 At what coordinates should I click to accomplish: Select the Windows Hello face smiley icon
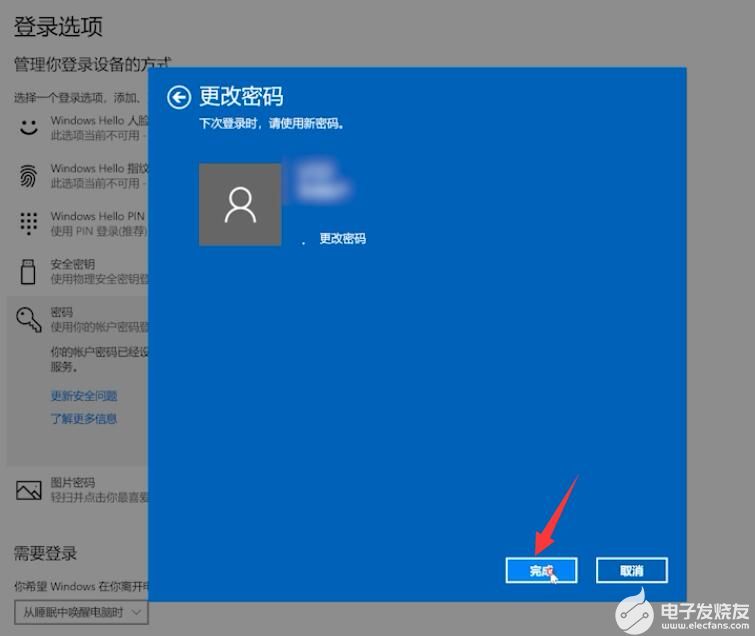[x=28, y=127]
